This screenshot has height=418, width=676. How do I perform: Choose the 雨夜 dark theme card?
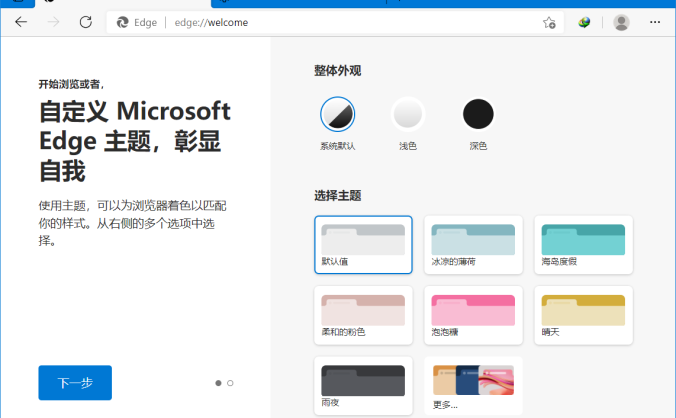coord(363,386)
